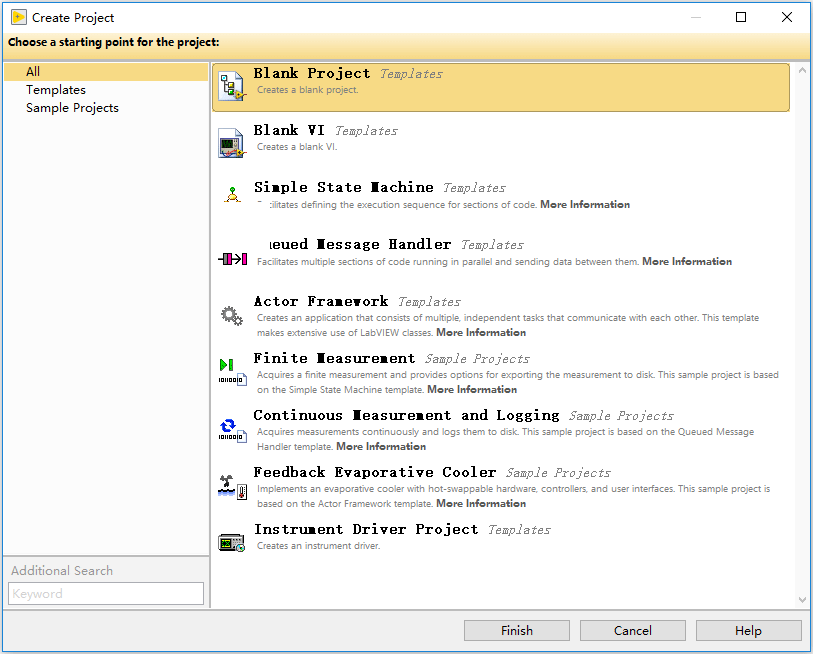This screenshot has width=813, height=654.
Task: Select the Sample Projects category
Action: pyautogui.click(x=73, y=108)
